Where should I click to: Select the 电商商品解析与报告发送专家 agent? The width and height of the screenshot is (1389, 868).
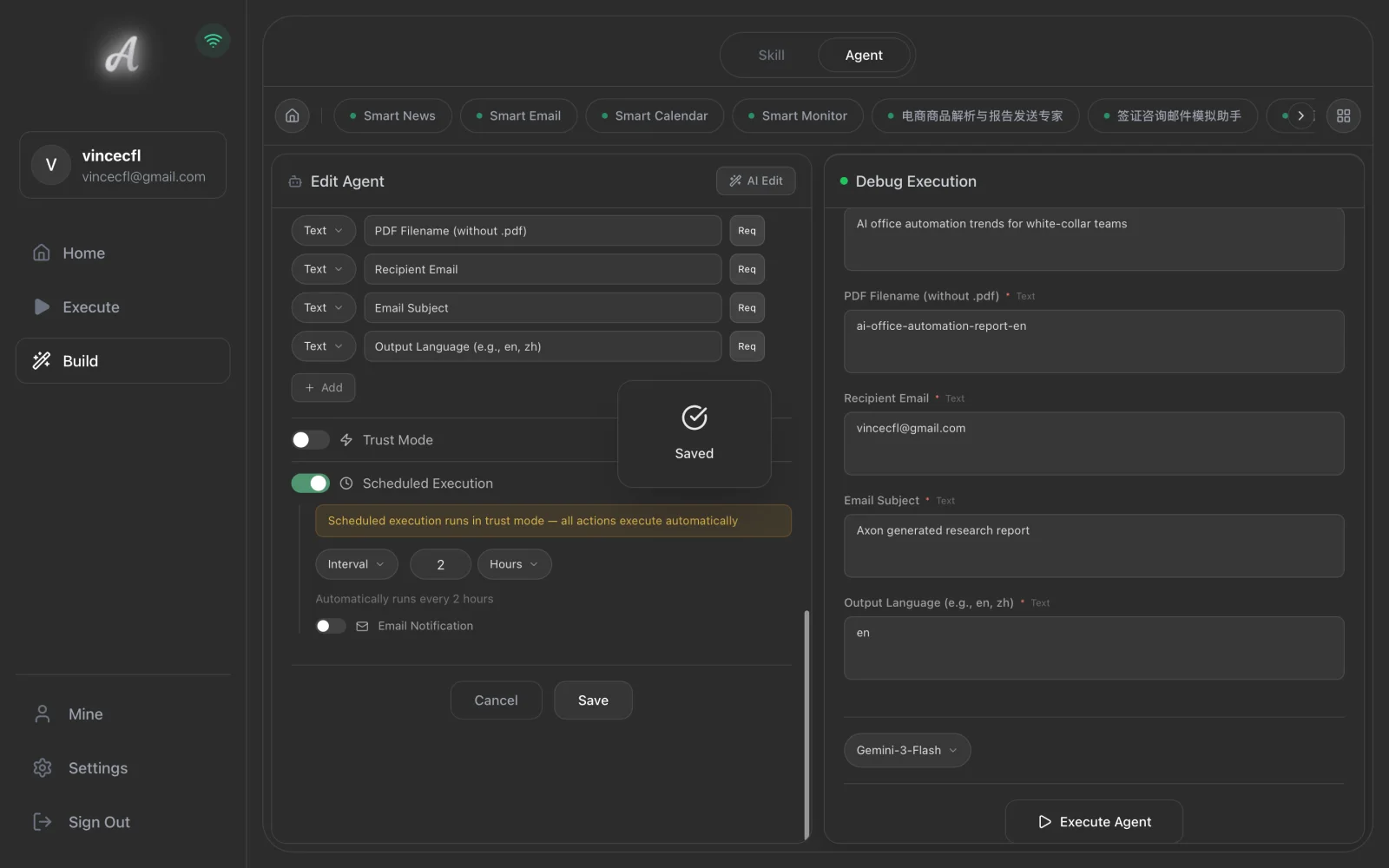tap(975, 115)
